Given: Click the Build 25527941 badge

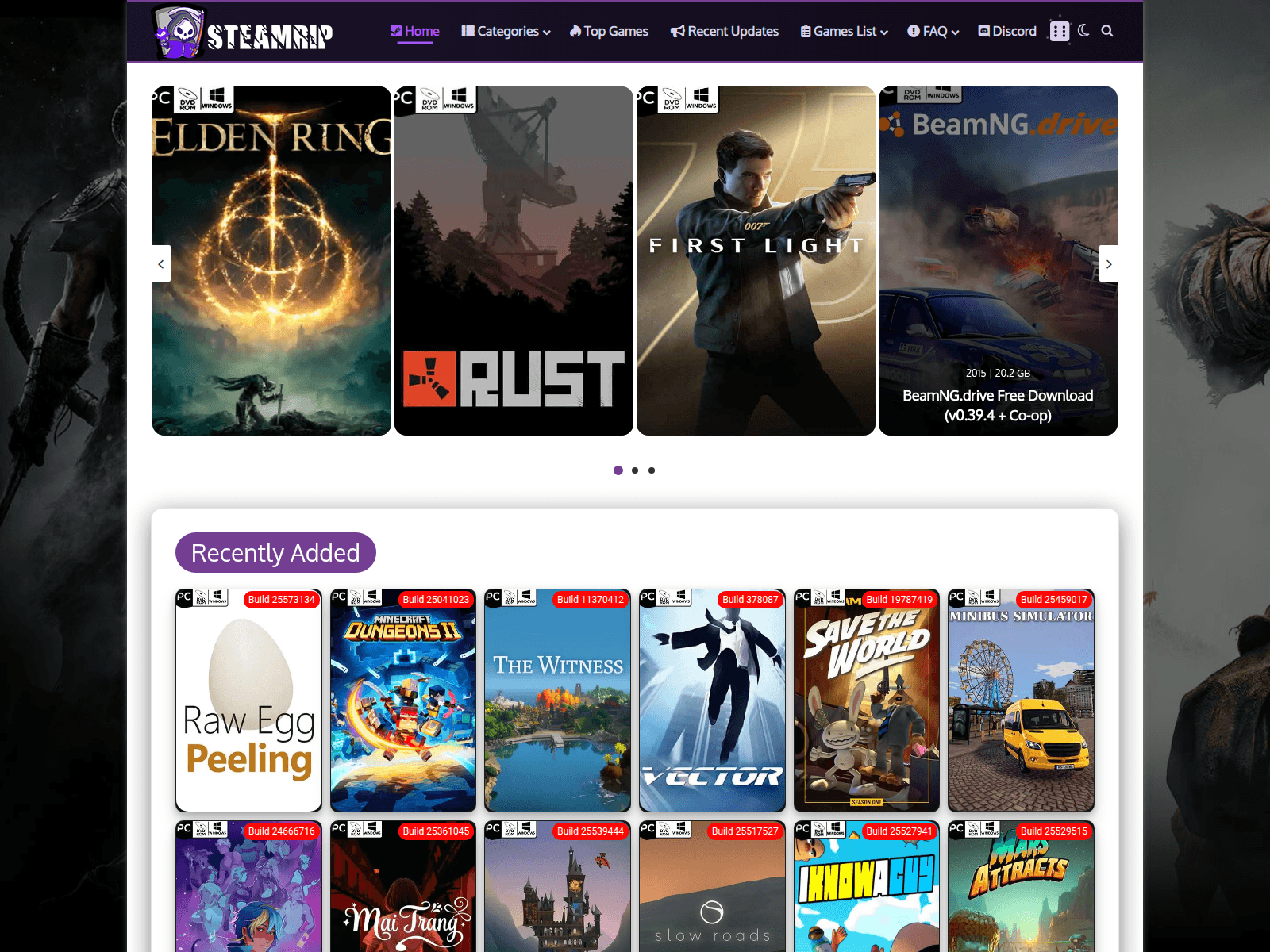Looking at the screenshot, I should coord(899,831).
